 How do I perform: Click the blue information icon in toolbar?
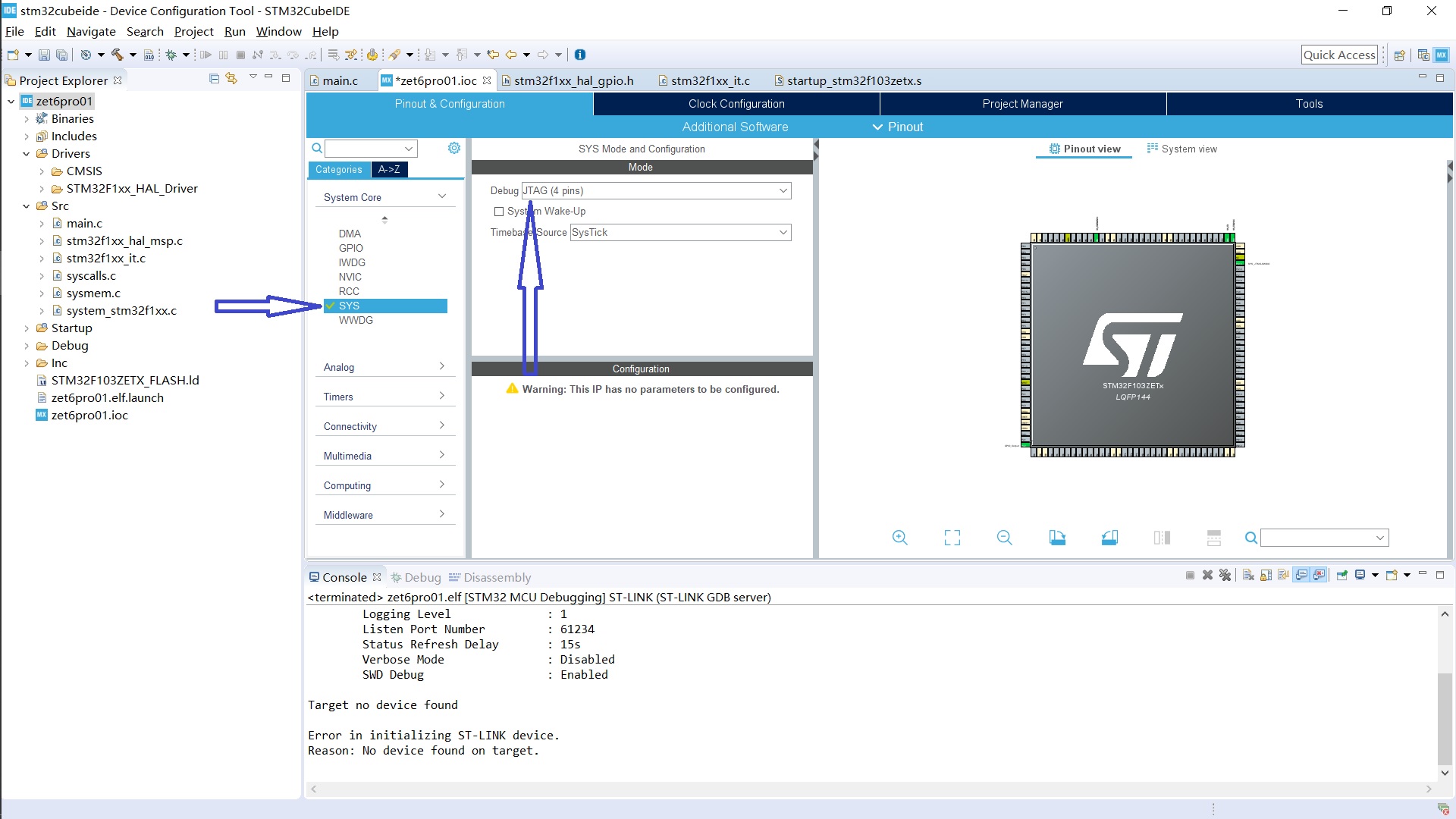580,55
